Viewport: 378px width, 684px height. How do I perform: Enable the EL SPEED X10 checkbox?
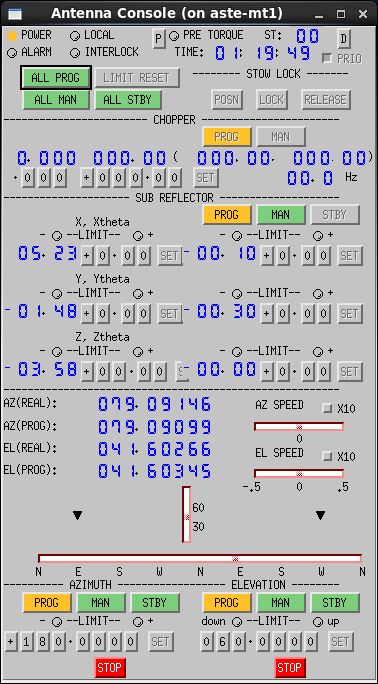point(327,456)
